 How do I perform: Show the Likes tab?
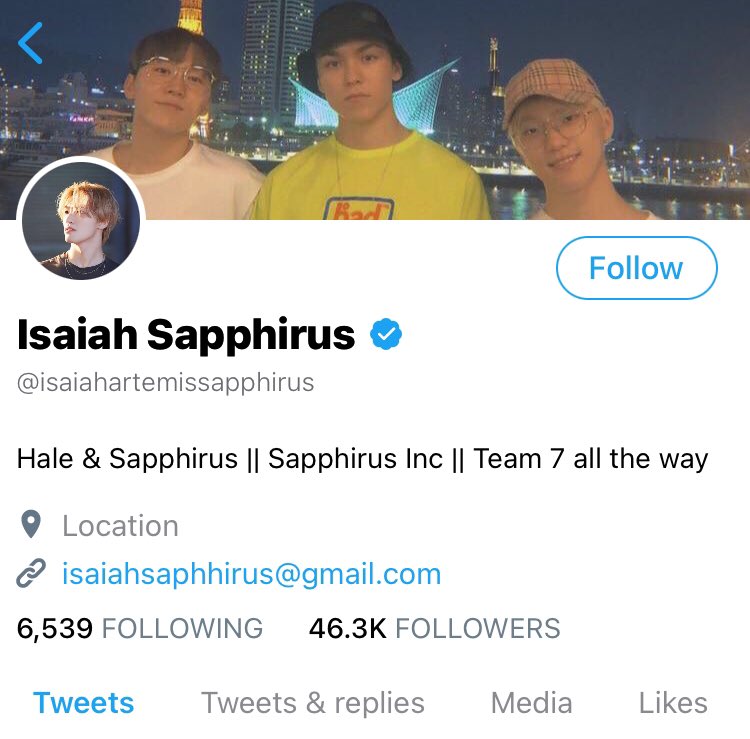click(673, 703)
